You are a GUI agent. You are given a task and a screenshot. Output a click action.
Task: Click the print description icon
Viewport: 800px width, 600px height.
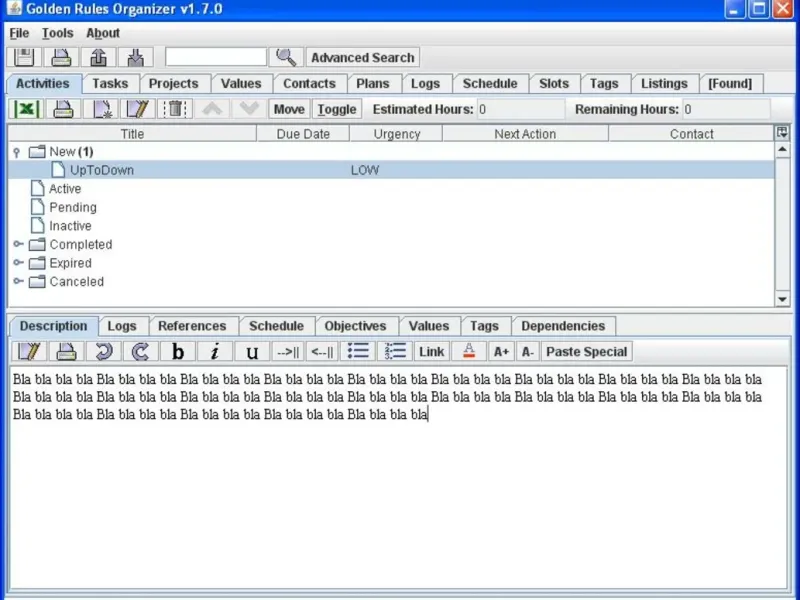click(66, 352)
